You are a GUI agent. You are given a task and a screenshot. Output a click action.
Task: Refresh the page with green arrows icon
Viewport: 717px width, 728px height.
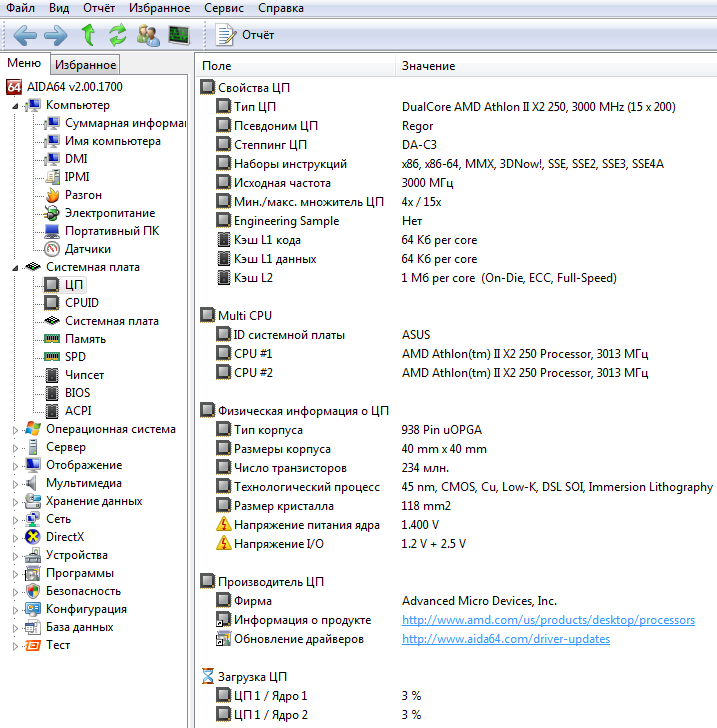click(117, 35)
